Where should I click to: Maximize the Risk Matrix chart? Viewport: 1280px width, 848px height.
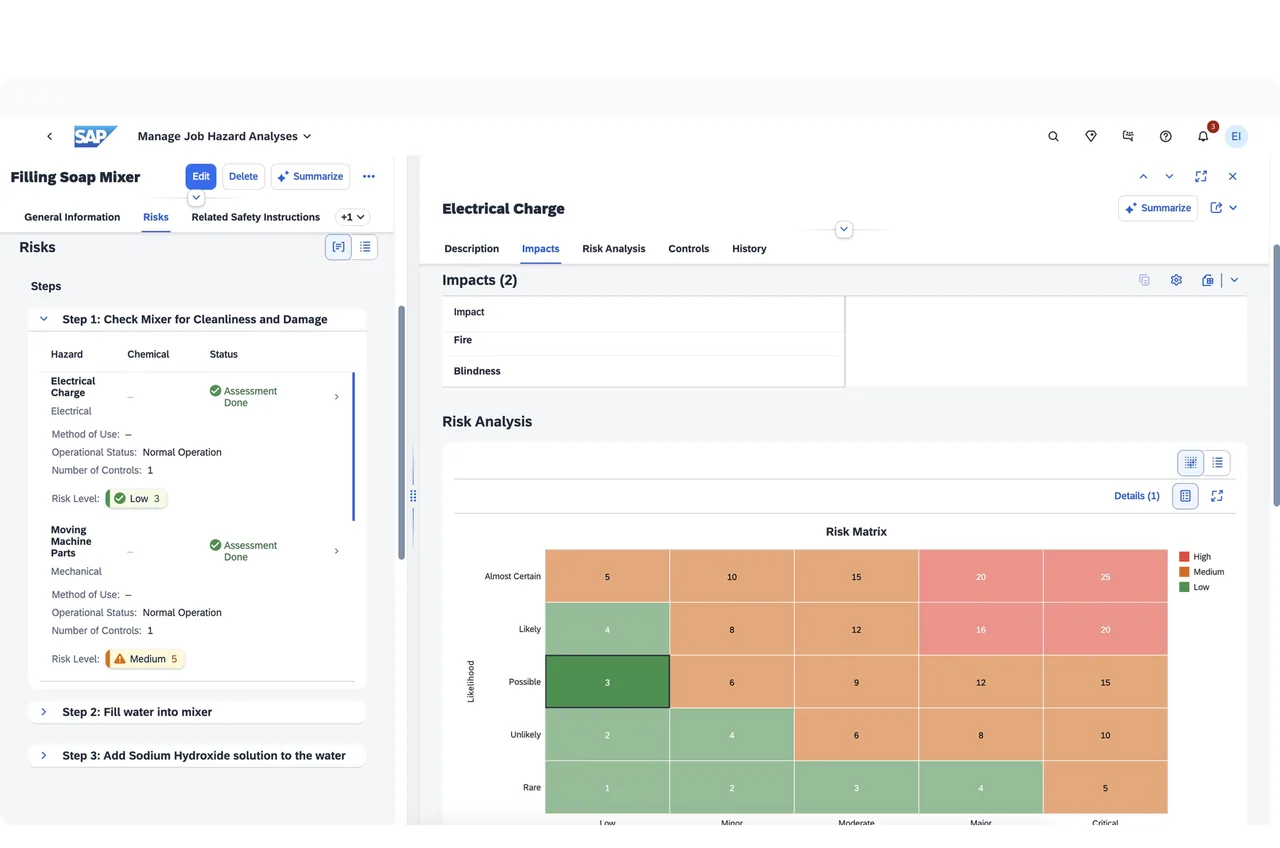pyautogui.click(x=1217, y=496)
